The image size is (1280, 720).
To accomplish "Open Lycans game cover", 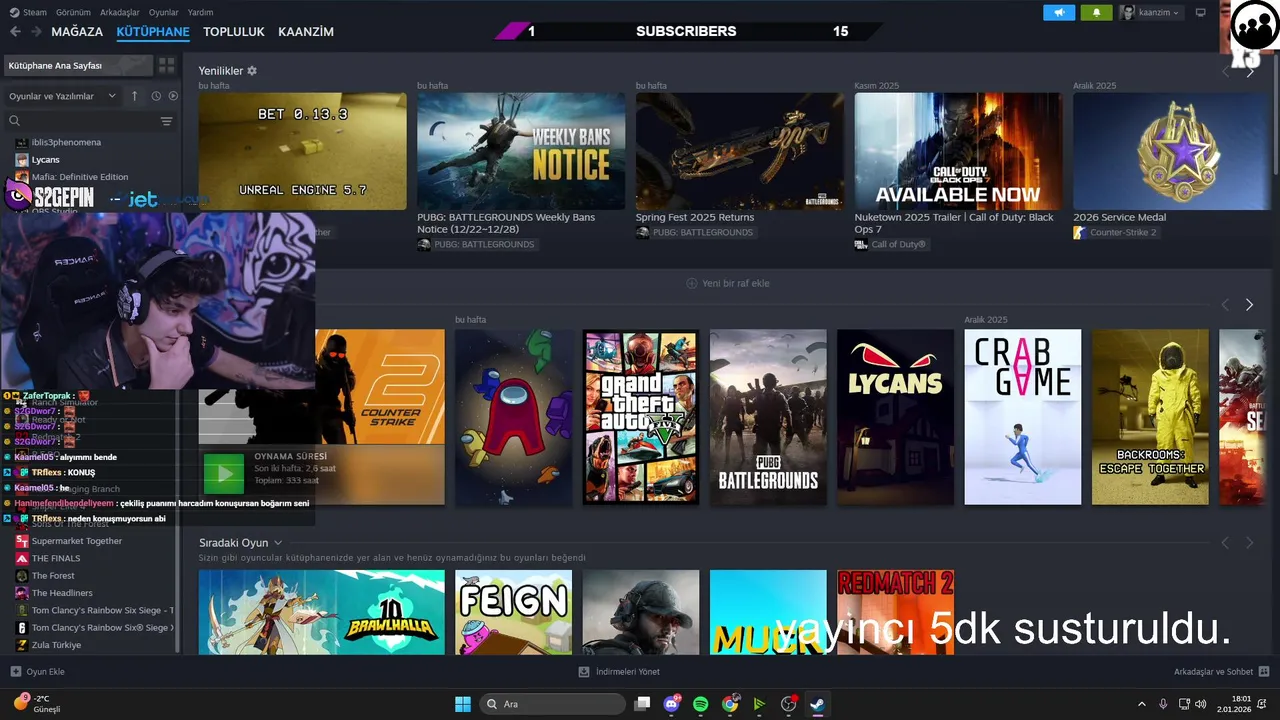I will 895,417.
